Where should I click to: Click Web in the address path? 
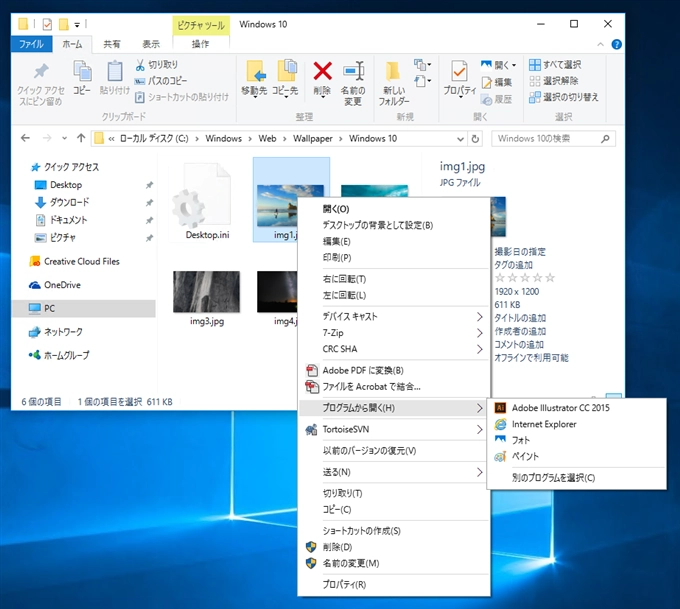(267, 138)
